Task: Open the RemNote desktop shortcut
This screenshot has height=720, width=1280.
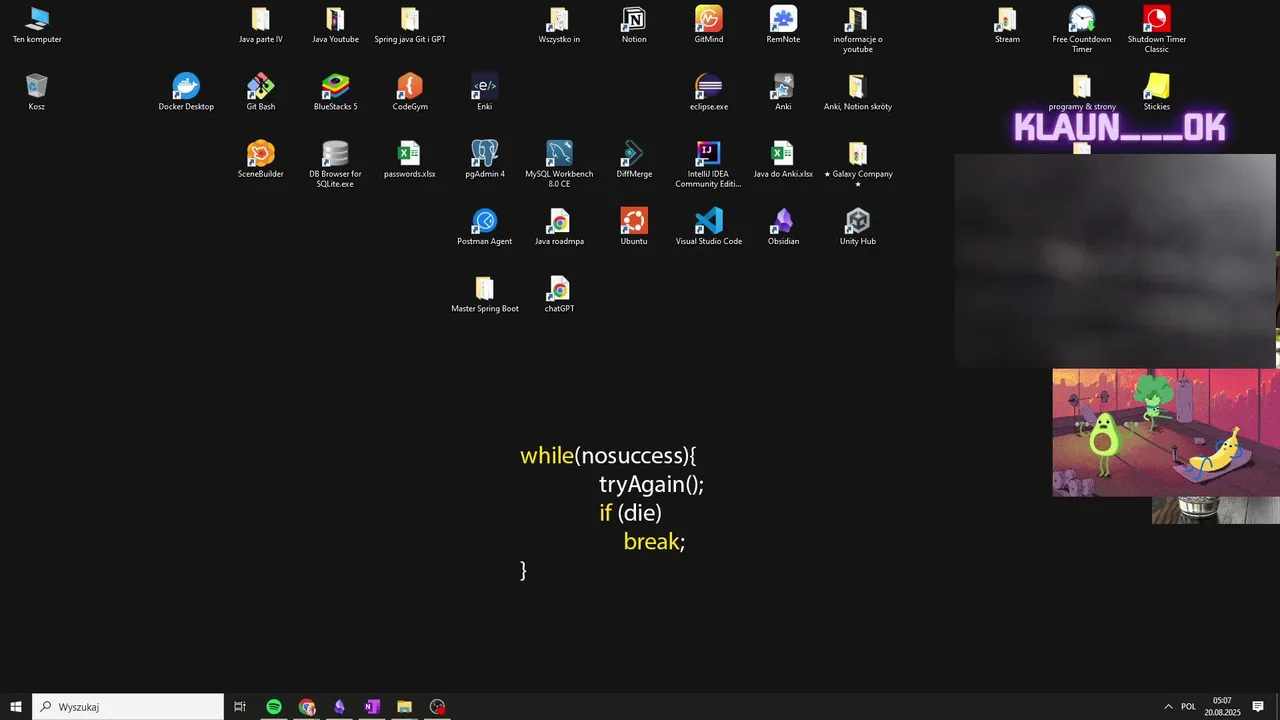Action: (783, 26)
